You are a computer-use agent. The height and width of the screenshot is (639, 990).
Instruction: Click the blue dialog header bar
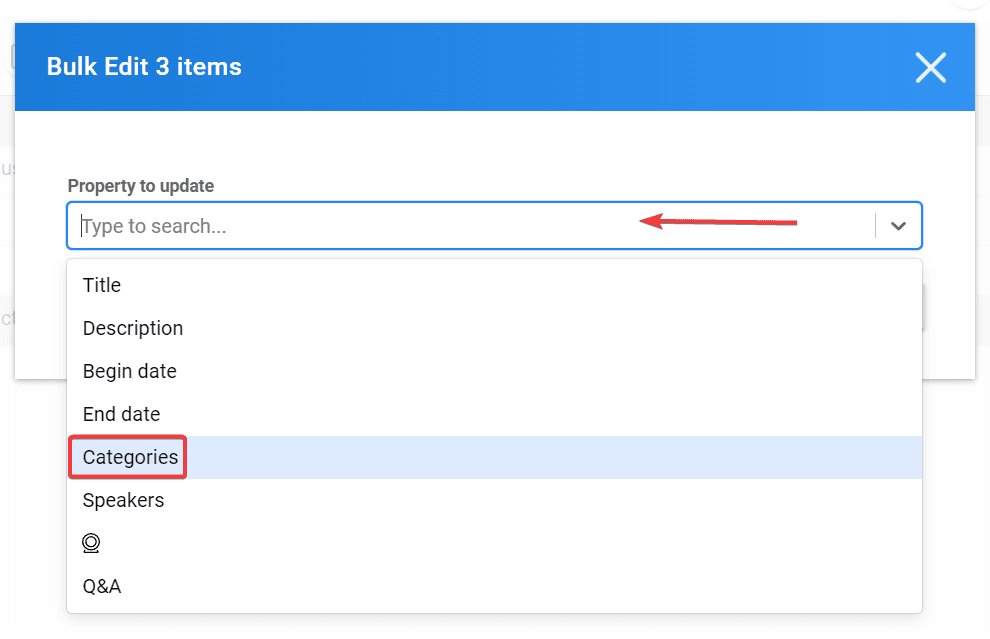(494, 68)
